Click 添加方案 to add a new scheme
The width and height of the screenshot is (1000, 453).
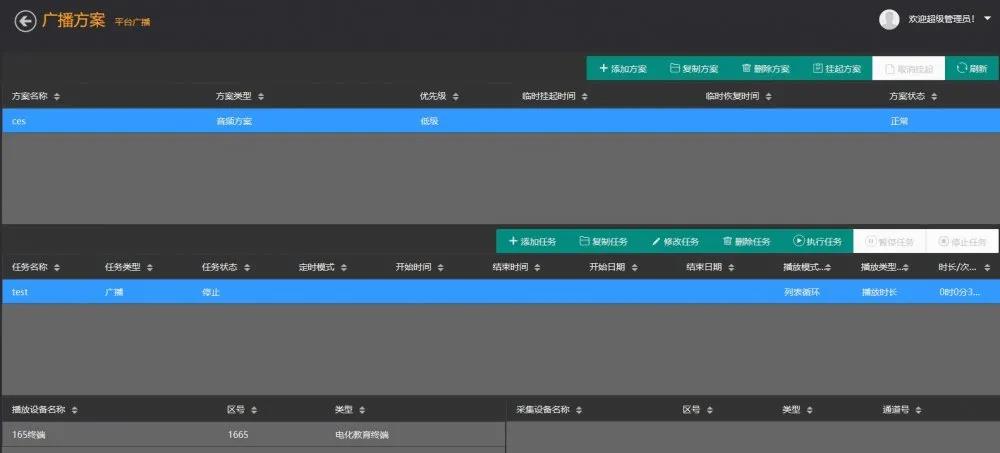pos(622,69)
